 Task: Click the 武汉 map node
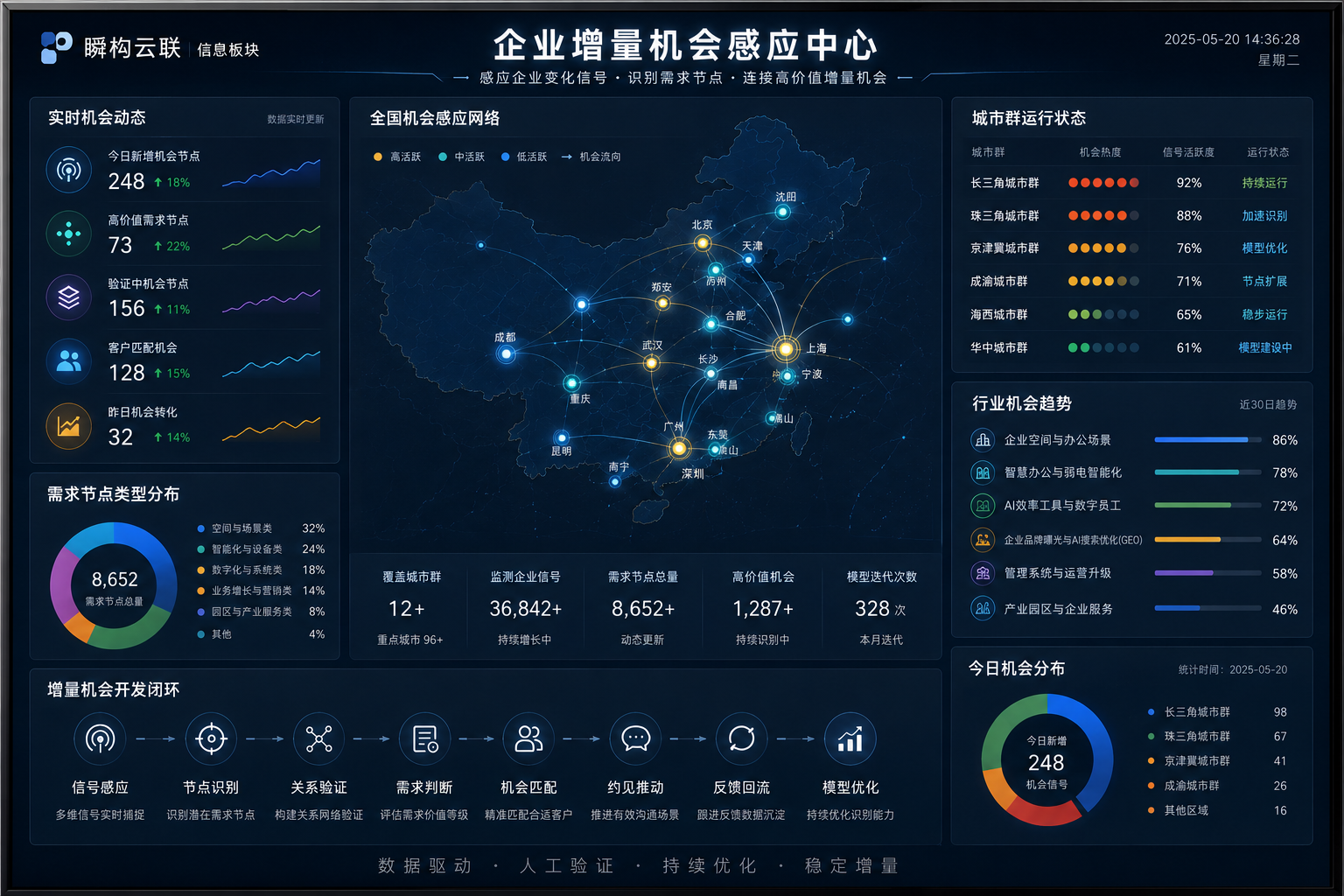[x=651, y=362]
